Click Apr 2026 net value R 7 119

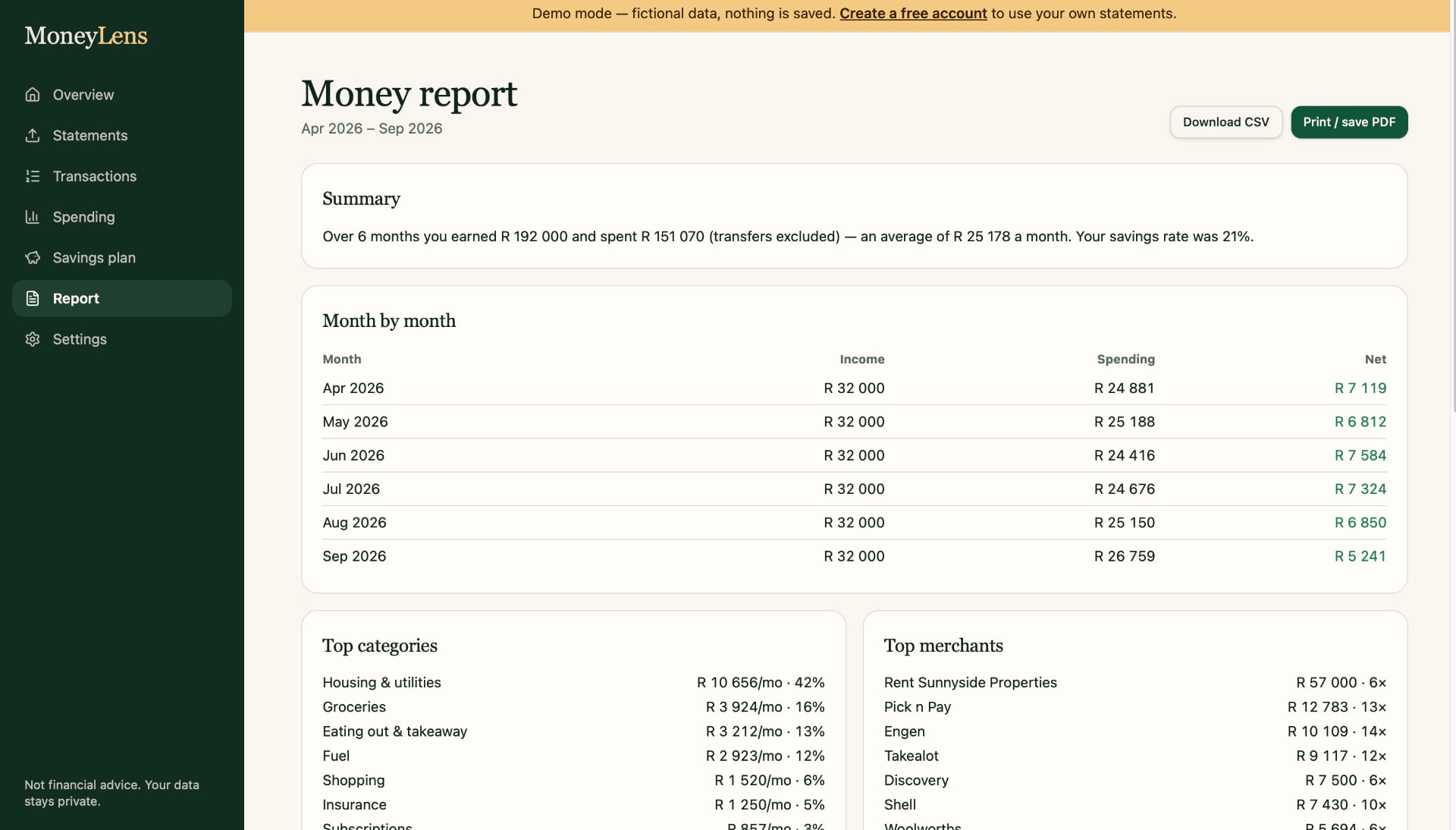pos(1360,388)
